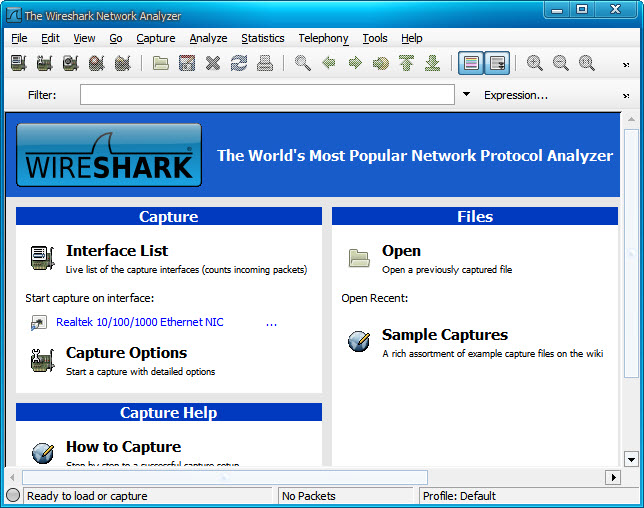This screenshot has width=644, height=508.
Task: Click the Sample Captures link
Action: [x=444, y=335]
